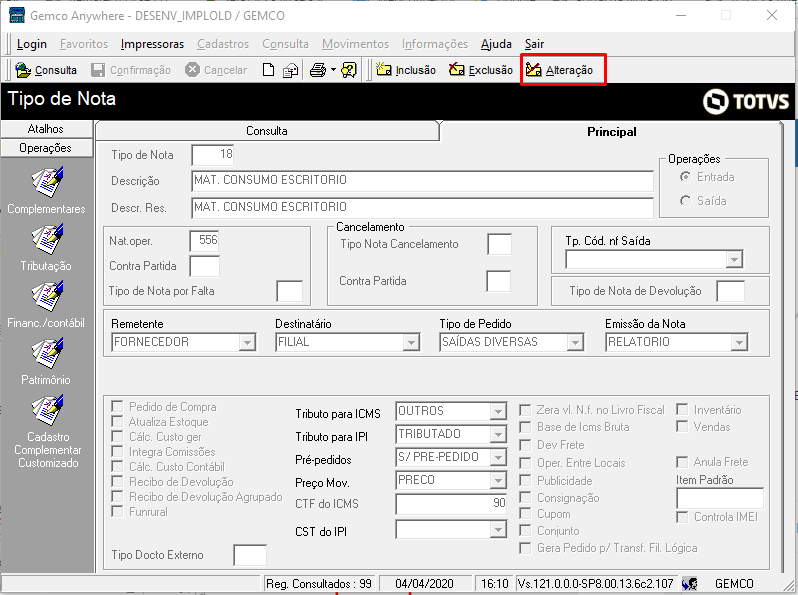Viewport: 798px width, 595px height.
Task: Expand the Pré-pedidos dropdown
Action: point(498,457)
